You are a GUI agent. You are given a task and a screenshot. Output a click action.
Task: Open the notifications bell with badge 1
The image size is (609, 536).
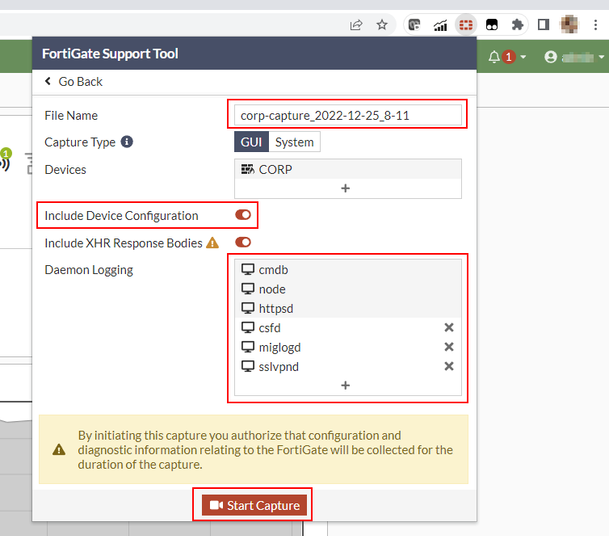pos(502,57)
